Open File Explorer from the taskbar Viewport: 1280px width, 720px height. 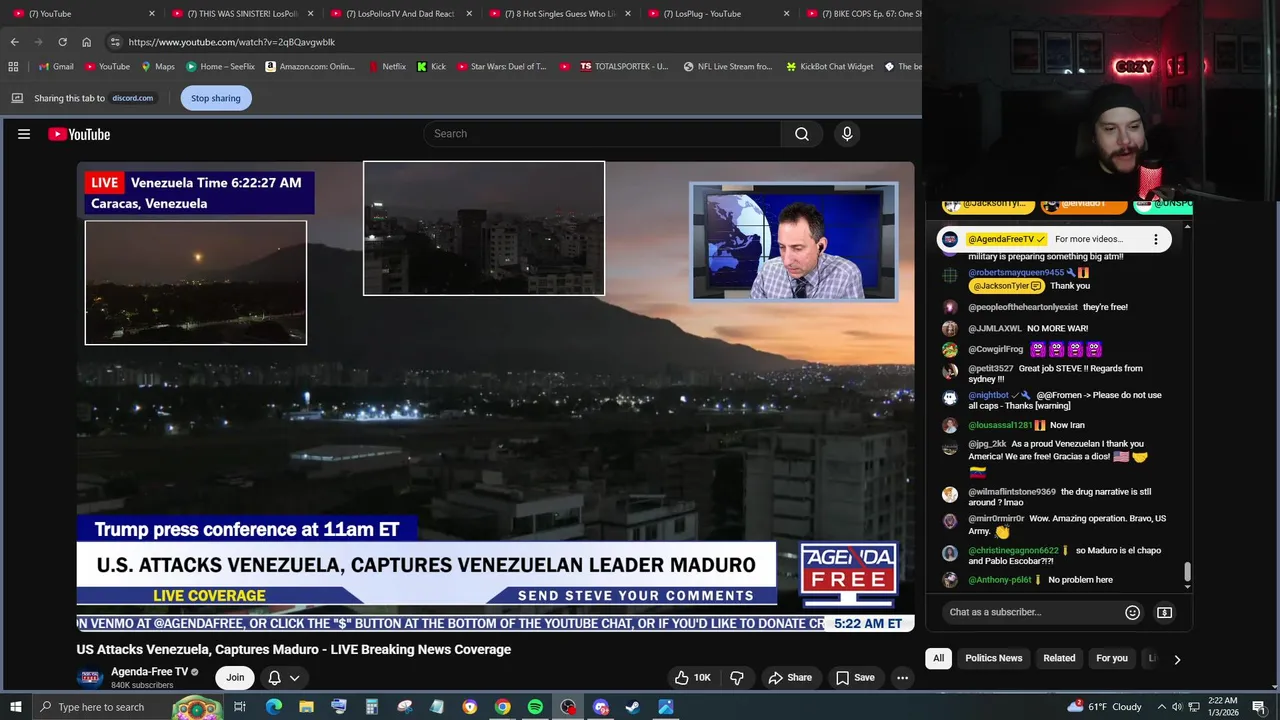click(306, 707)
